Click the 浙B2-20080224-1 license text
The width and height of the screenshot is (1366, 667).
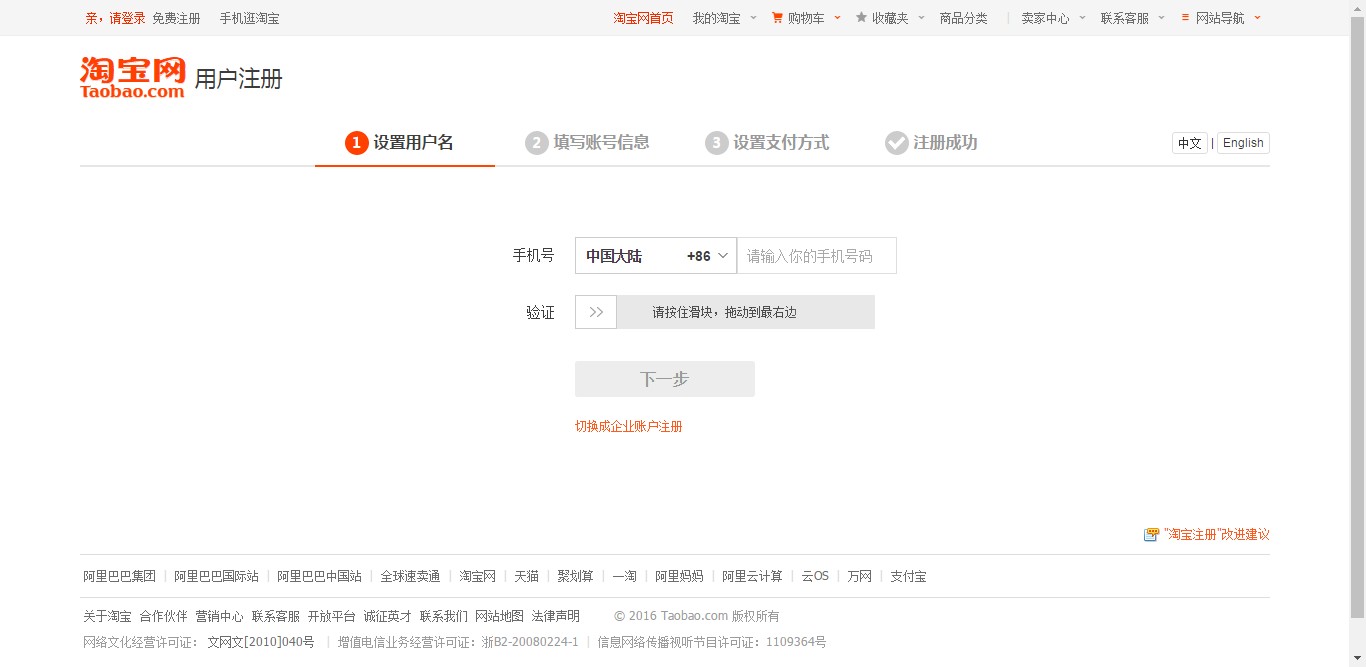pyautogui.click(x=530, y=642)
